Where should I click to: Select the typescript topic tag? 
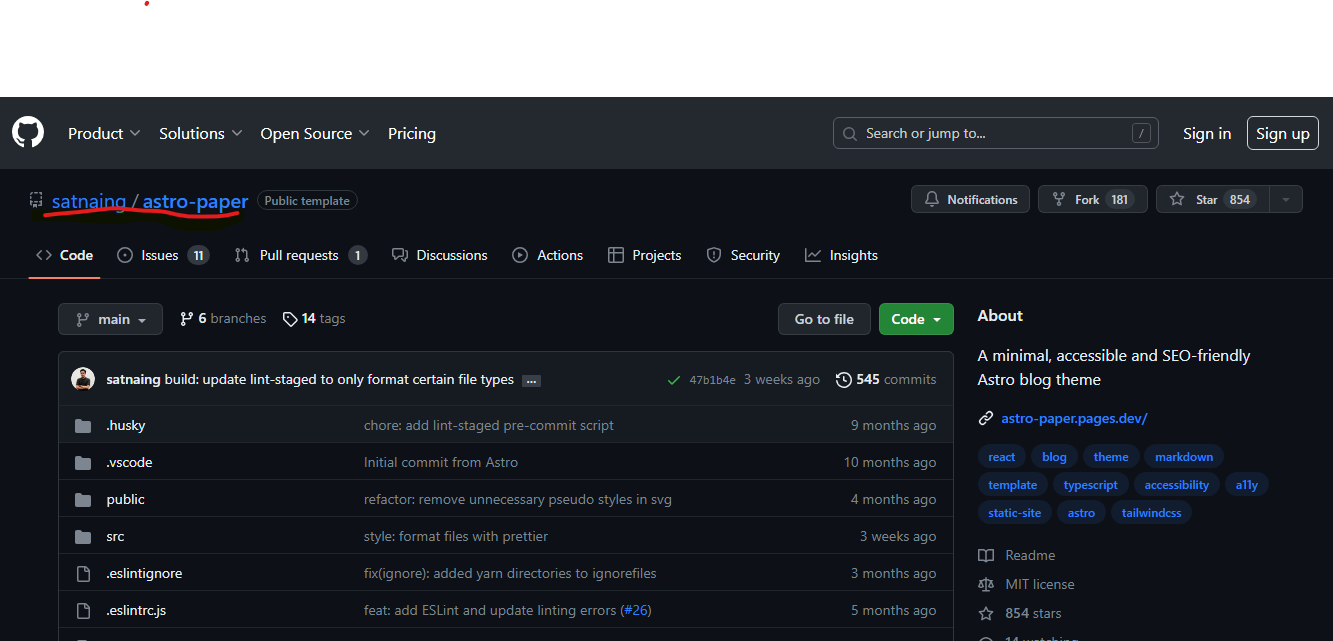coord(1091,485)
